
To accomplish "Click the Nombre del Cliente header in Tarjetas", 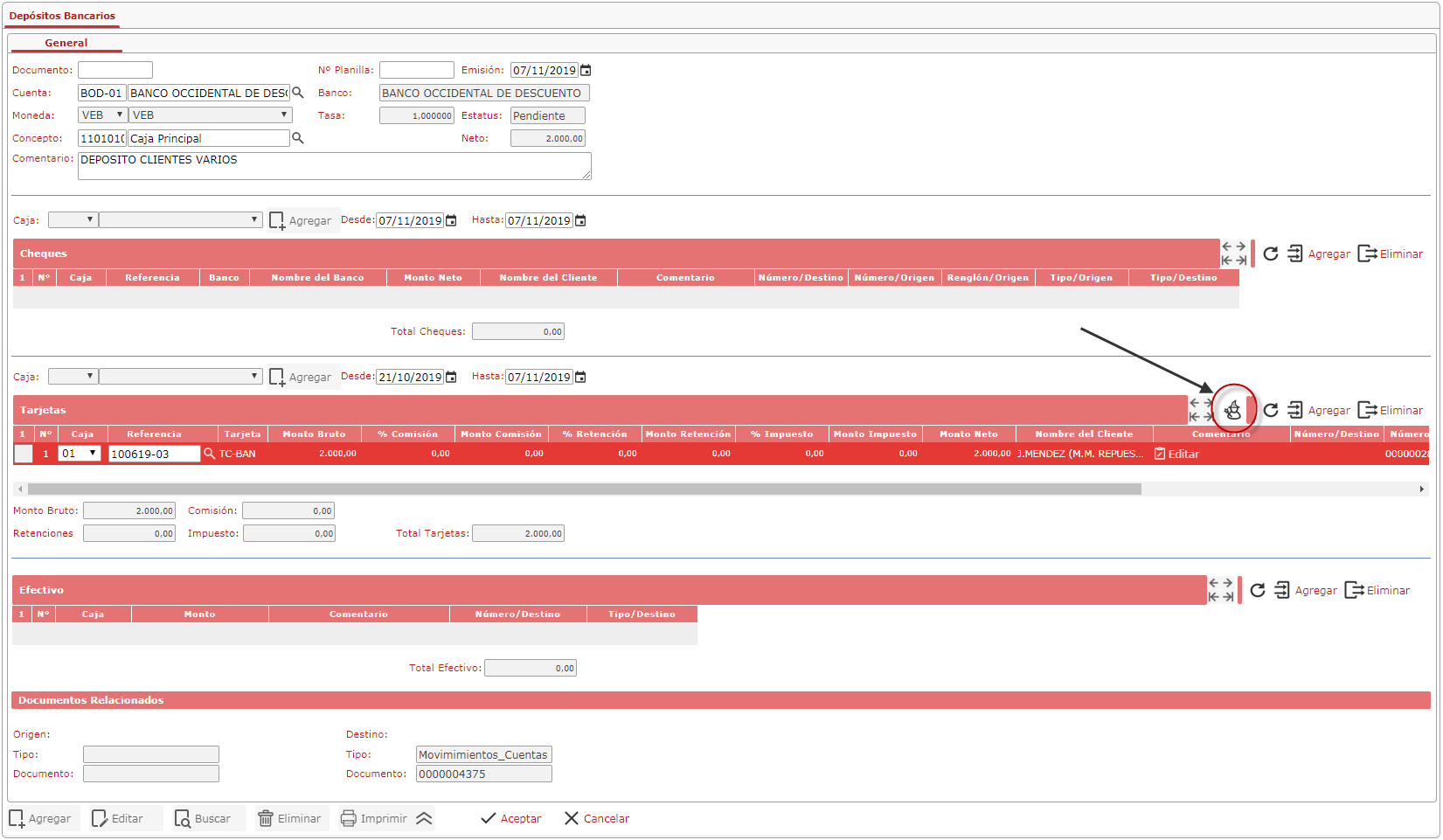I will [x=1084, y=434].
